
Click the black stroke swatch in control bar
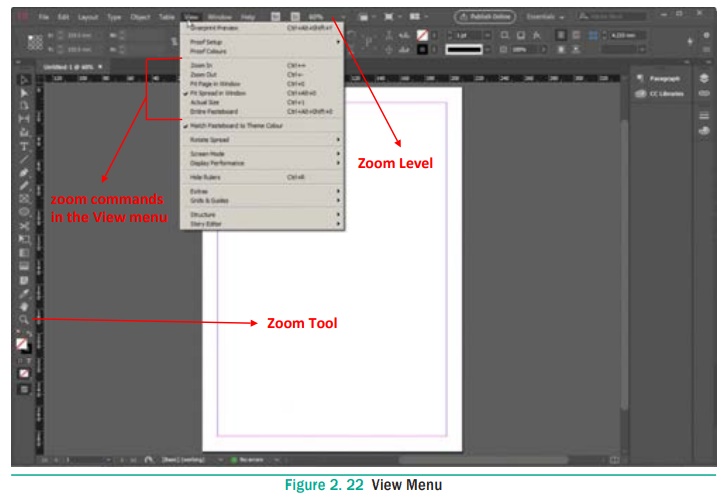click(x=422, y=49)
